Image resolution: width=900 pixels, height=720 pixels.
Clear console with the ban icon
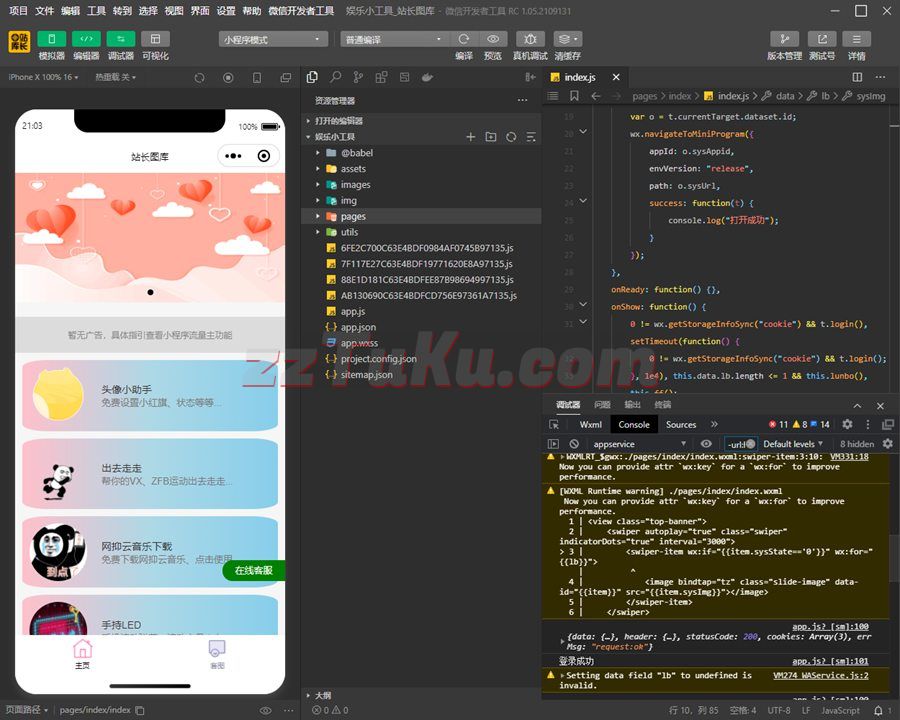(574, 444)
